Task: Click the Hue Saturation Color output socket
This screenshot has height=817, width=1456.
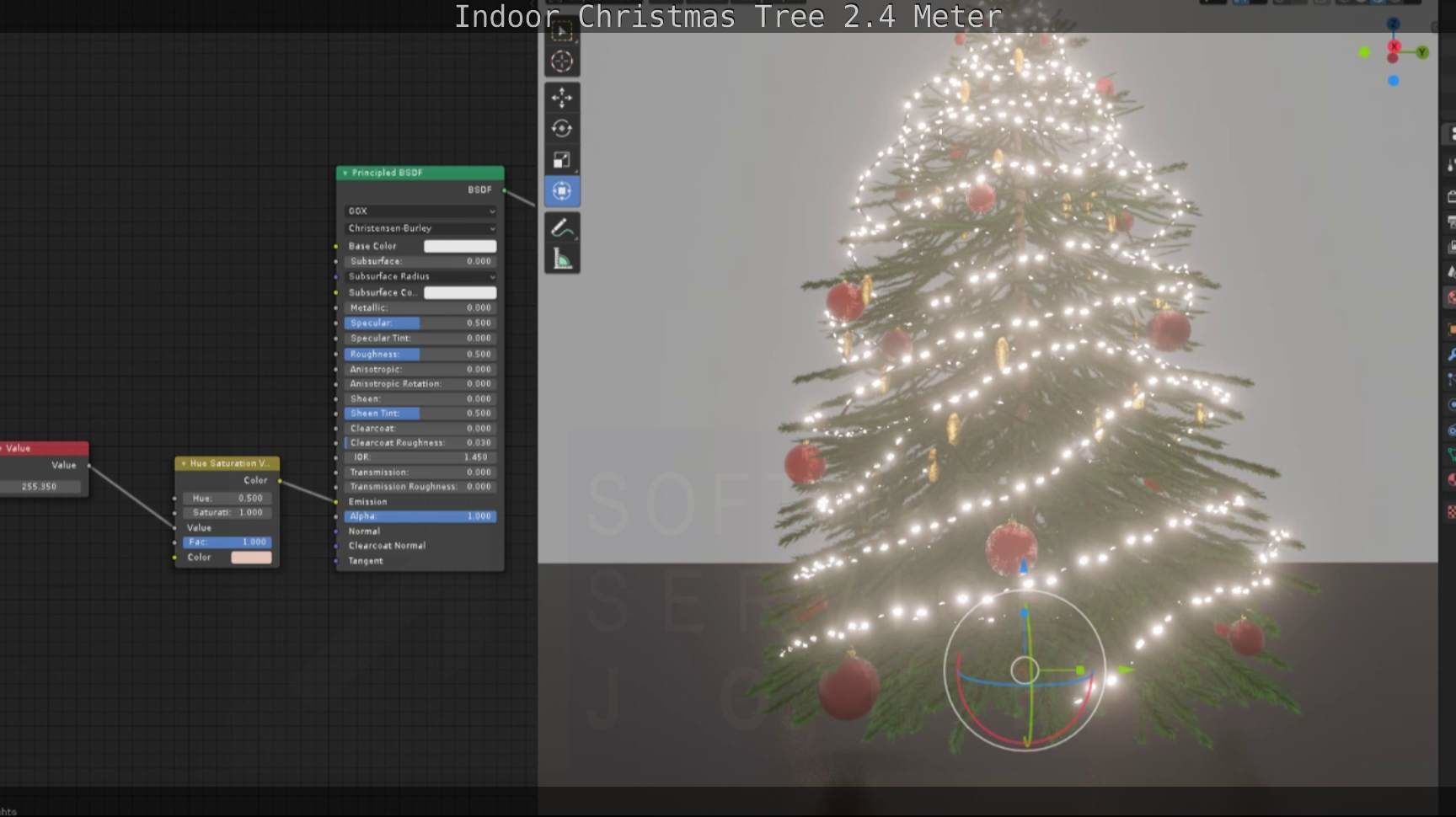Action: click(x=280, y=481)
